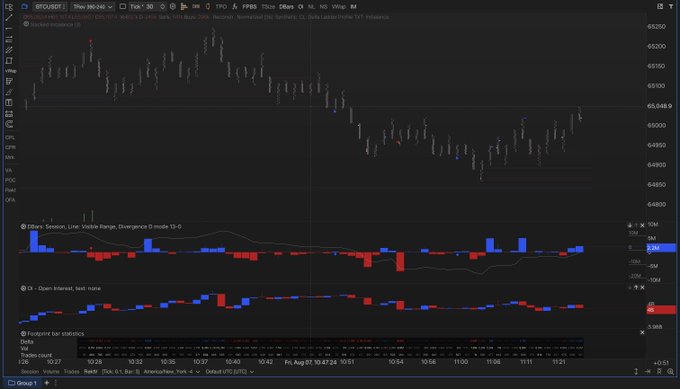Toggle VWap in top toolbar

[x=339, y=7]
